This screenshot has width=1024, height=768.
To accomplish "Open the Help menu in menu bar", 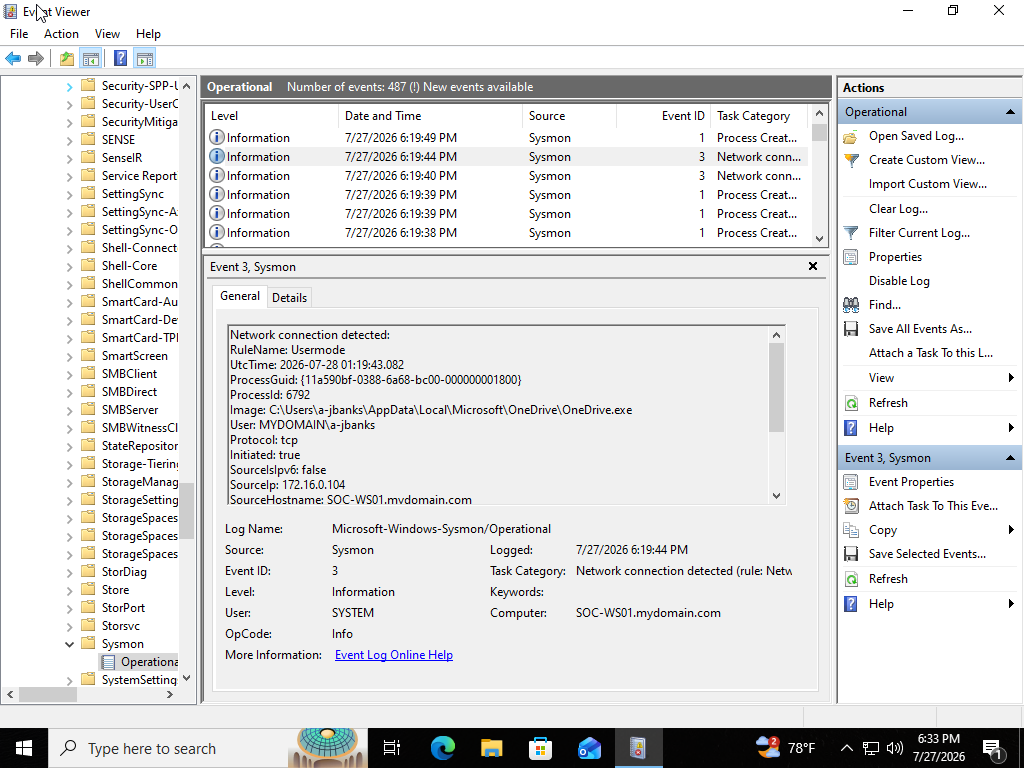I will point(148,34).
